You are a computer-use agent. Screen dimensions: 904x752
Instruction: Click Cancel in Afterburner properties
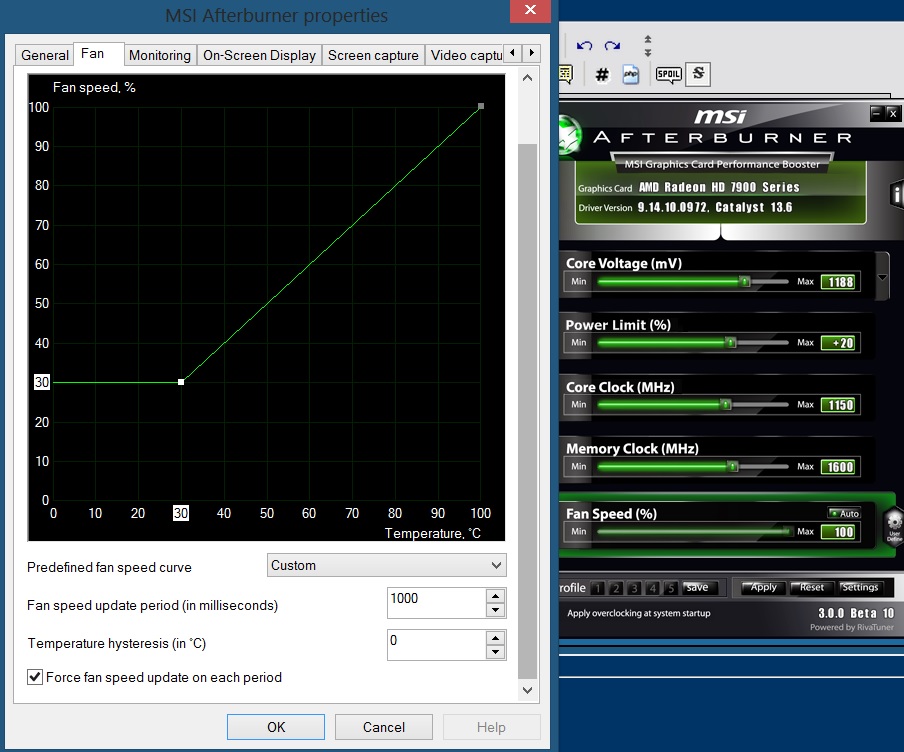[x=383, y=727]
